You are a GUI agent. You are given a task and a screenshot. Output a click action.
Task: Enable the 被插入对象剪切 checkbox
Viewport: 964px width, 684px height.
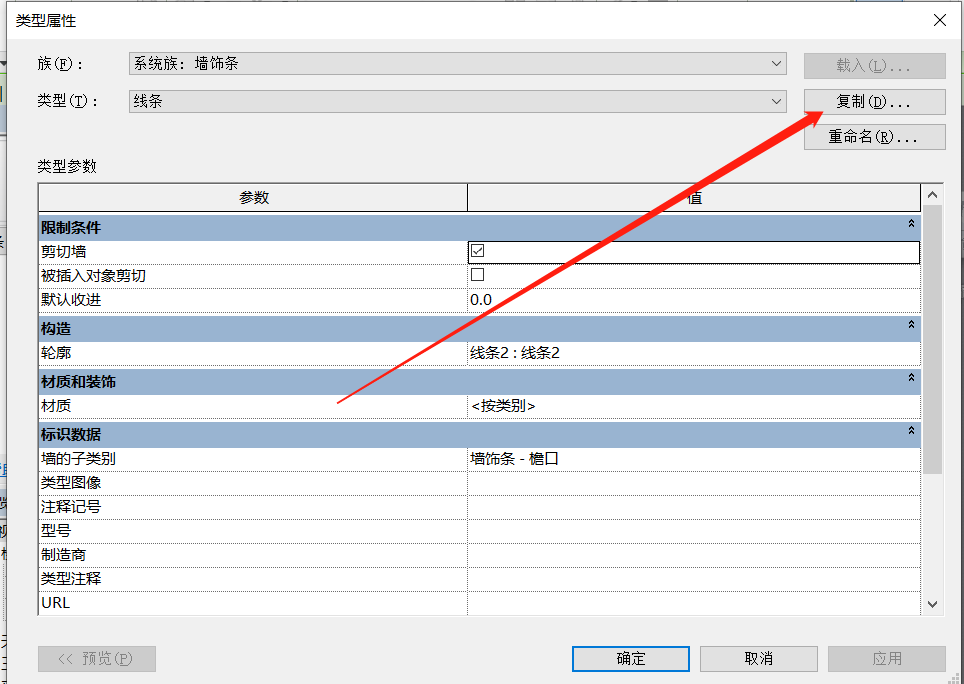point(477,275)
